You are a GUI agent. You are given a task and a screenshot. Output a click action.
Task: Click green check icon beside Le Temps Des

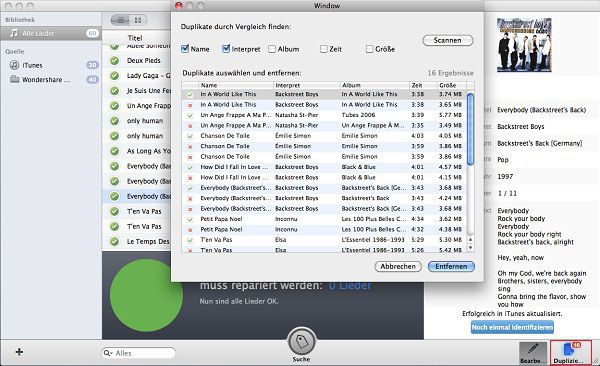[x=114, y=242]
